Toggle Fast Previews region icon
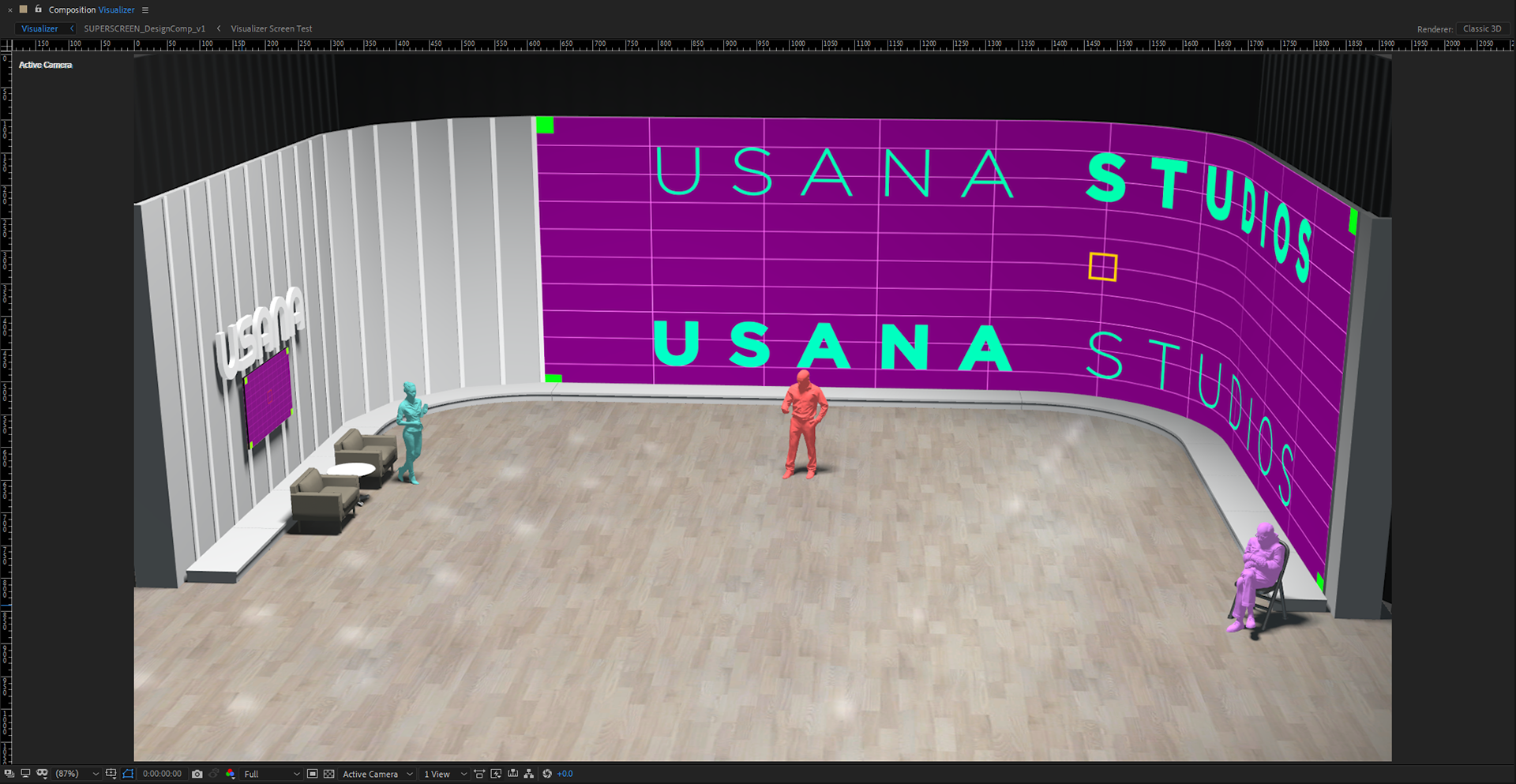The width and height of the screenshot is (1516, 784). pos(312,774)
